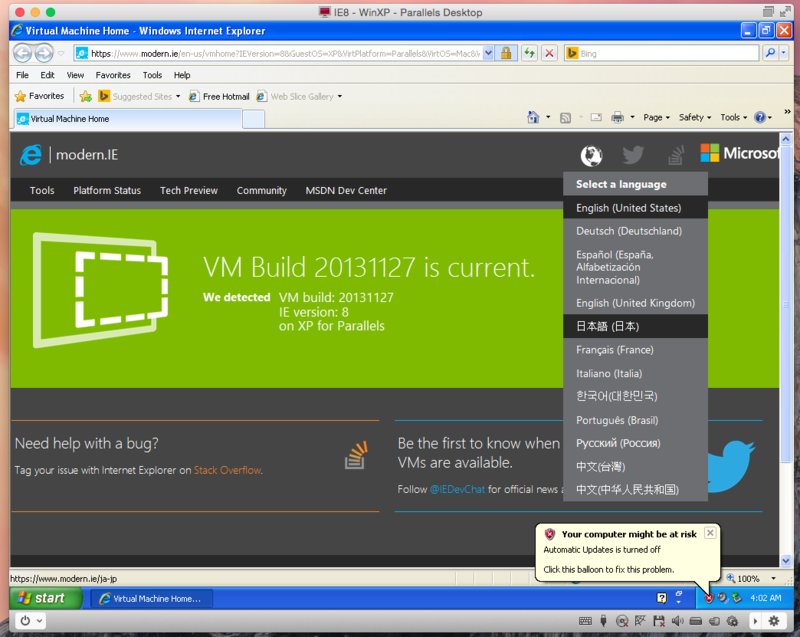The image size is (800, 637).
Task: Run search with the magnifier button
Action: (770, 53)
